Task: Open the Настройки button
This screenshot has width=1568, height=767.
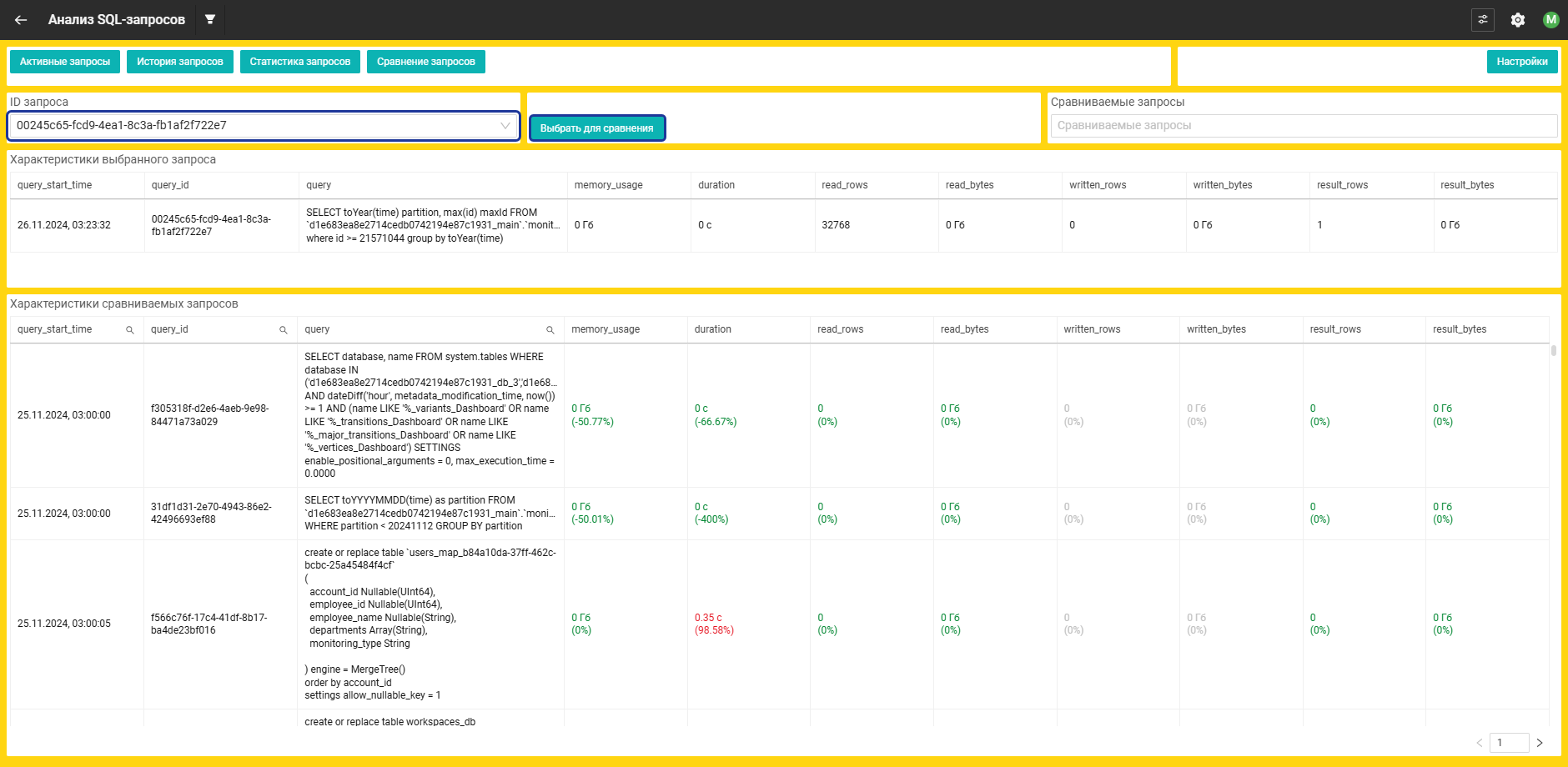Action: point(1522,62)
